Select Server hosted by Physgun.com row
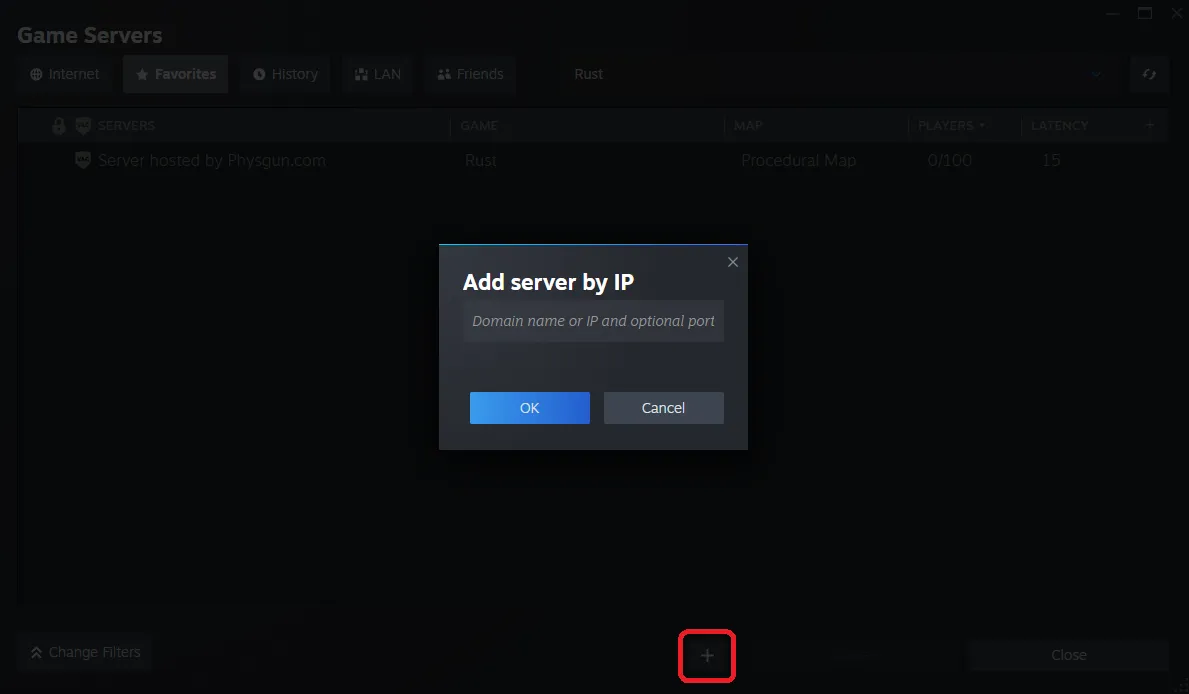This screenshot has height=694, width=1189. tap(212, 160)
